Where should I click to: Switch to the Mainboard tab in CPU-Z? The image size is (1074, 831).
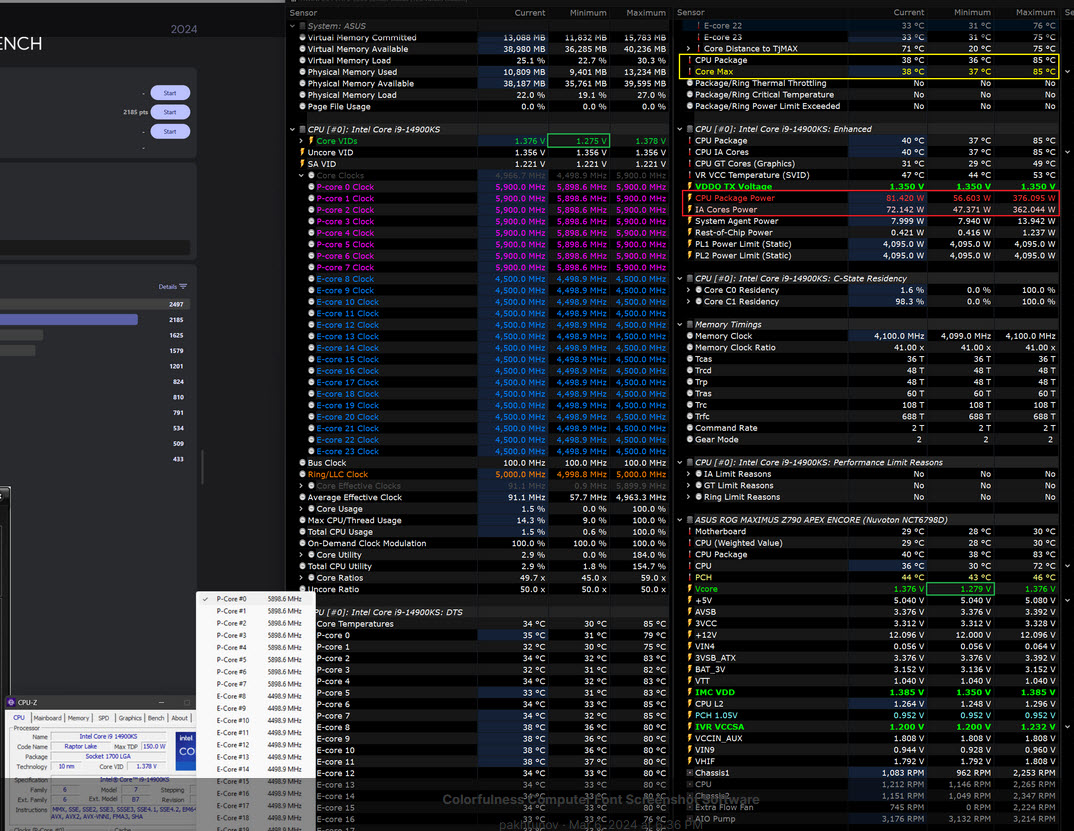(48, 718)
